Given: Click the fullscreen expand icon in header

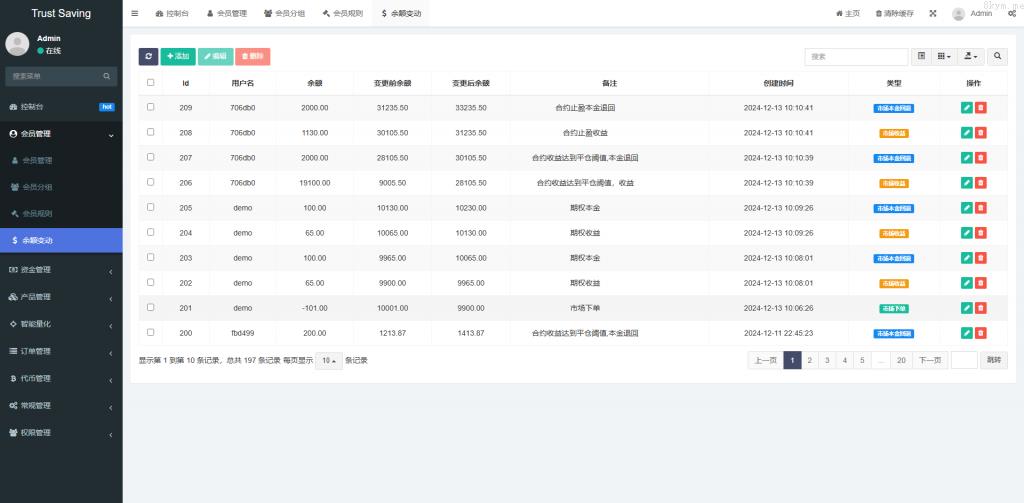Looking at the screenshot, I should pyautogui.click(x=933, y=13).
